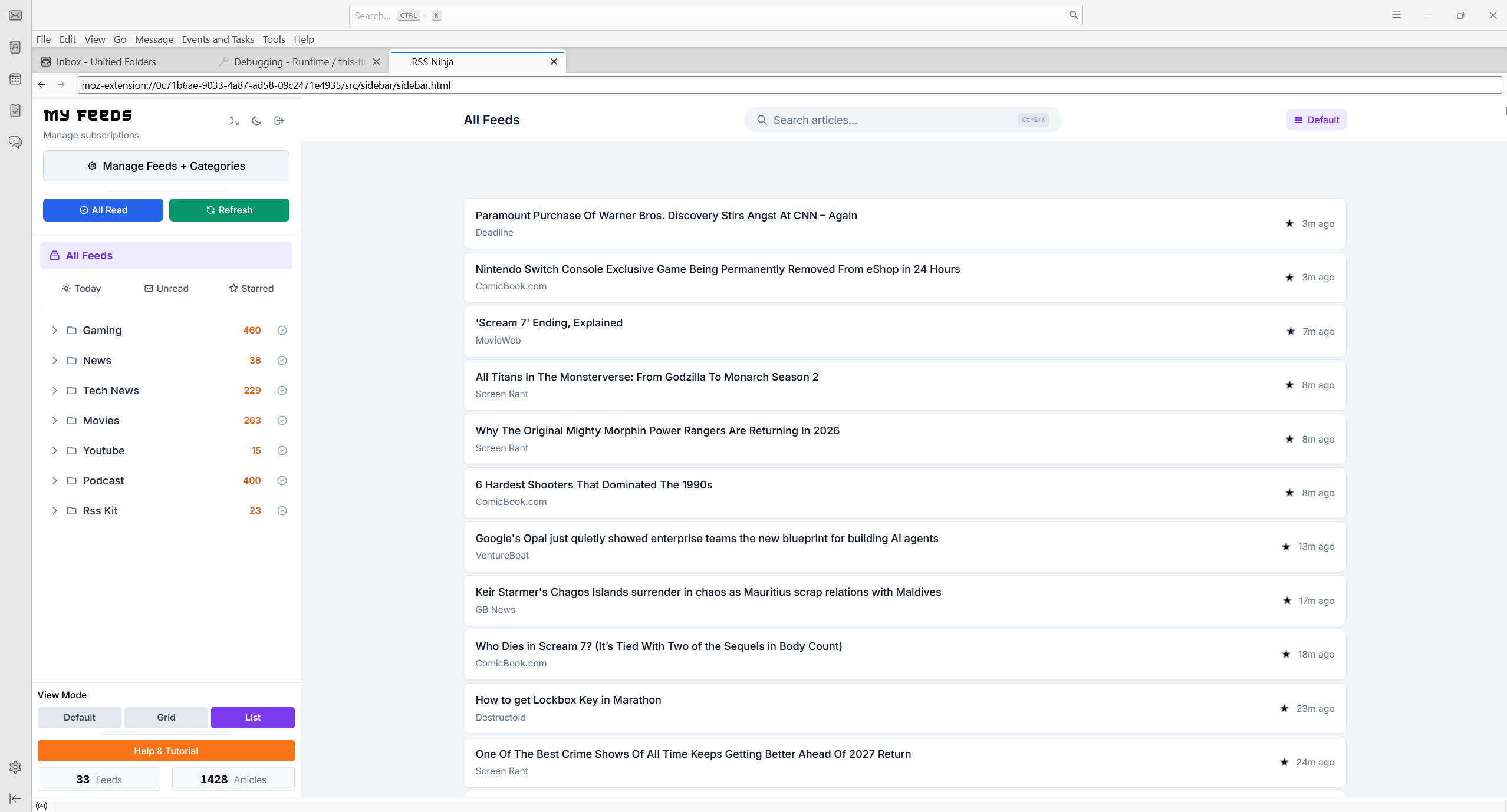Expand the Youtube folder chevron
Screen dimensions: 1507x812
(54, 451)
